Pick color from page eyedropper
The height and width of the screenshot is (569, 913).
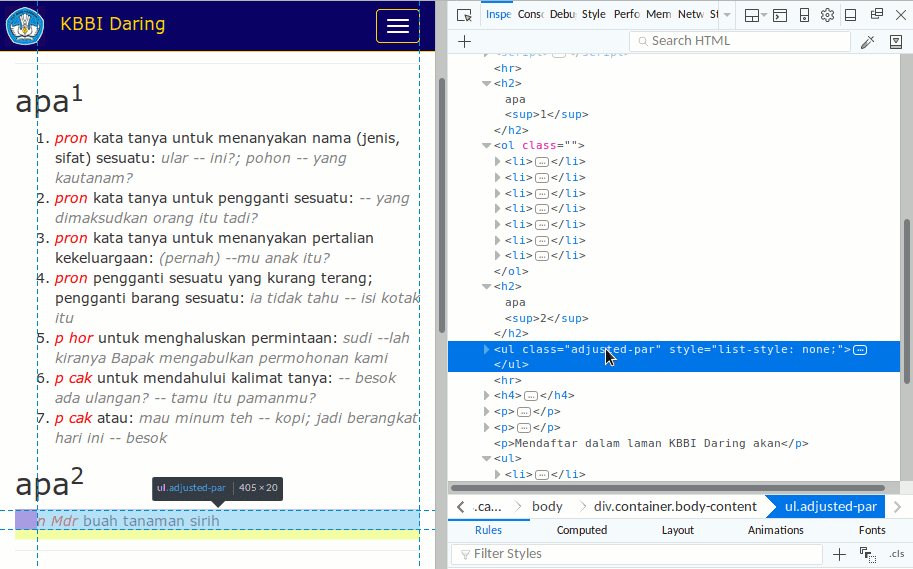pos(868,42)
